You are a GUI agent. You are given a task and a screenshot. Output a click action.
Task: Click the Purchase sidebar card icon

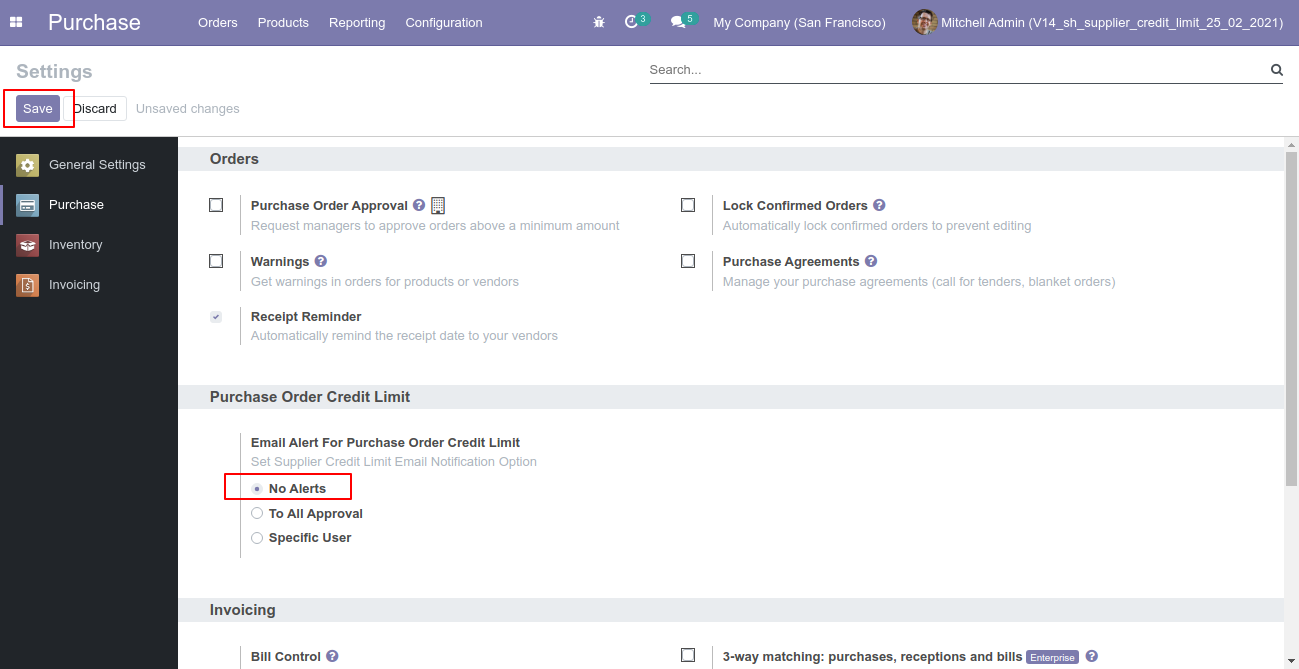28,205
